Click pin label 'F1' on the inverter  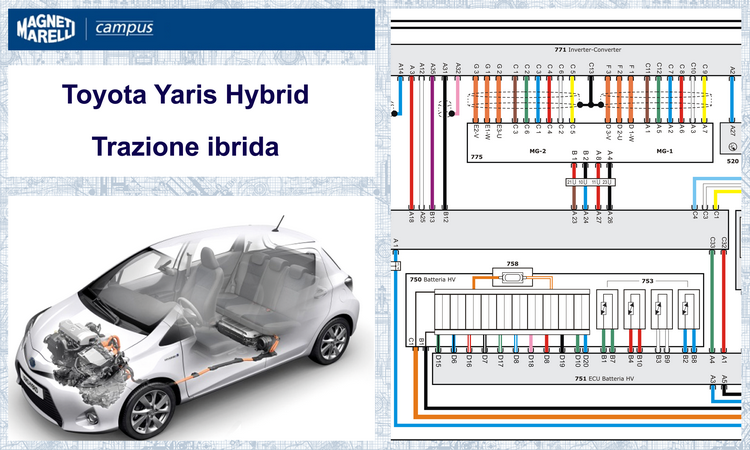pyautogui.click(x=631, y=69)
